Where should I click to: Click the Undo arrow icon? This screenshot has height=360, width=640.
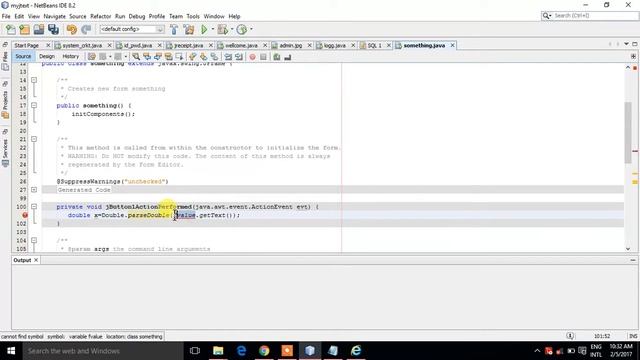pyautogui.click(x=72, y=29)
